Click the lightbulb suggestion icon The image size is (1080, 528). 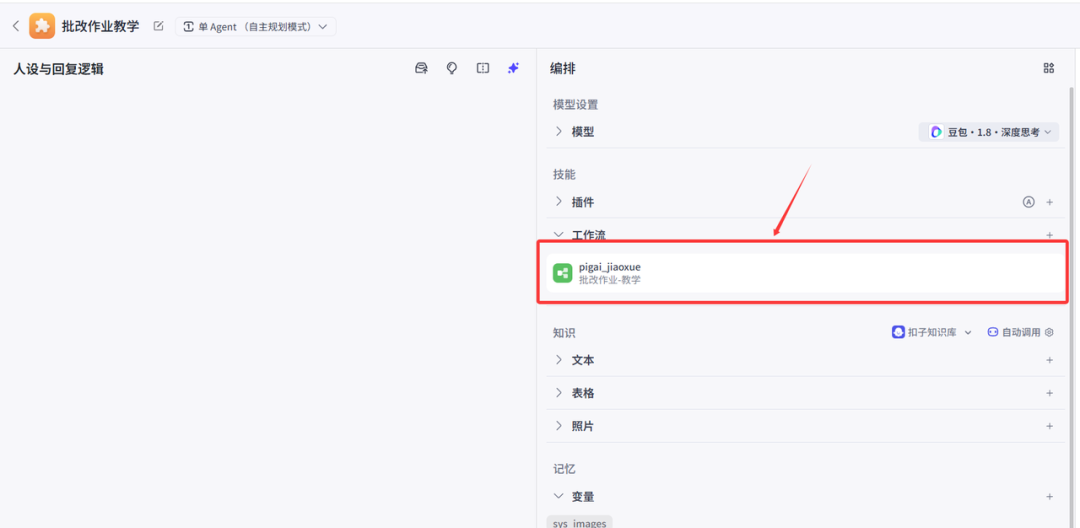pos(452,68)
